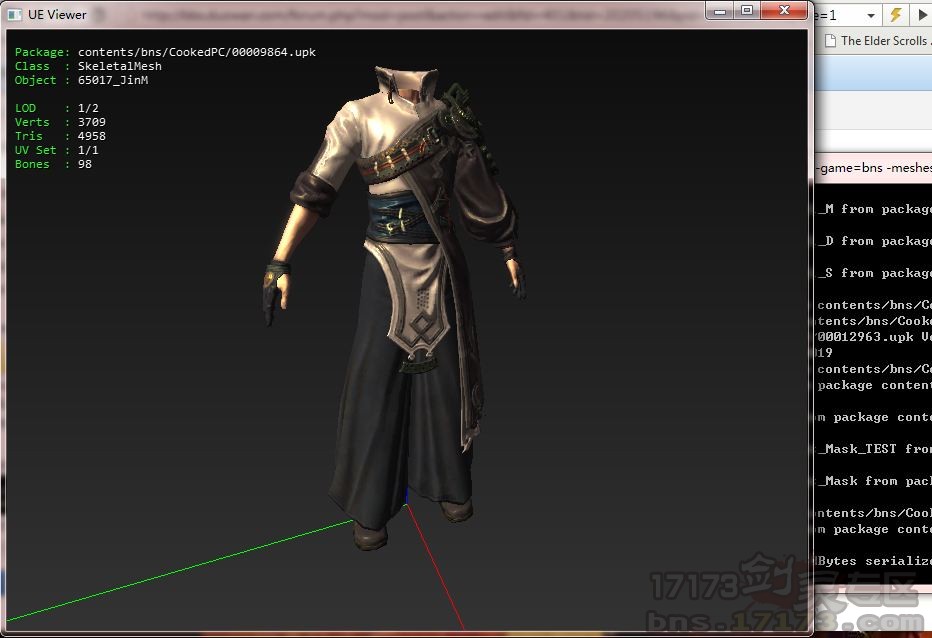
Task: Click the page icon beside The Elder Scrolls
Action: [830, 41]
